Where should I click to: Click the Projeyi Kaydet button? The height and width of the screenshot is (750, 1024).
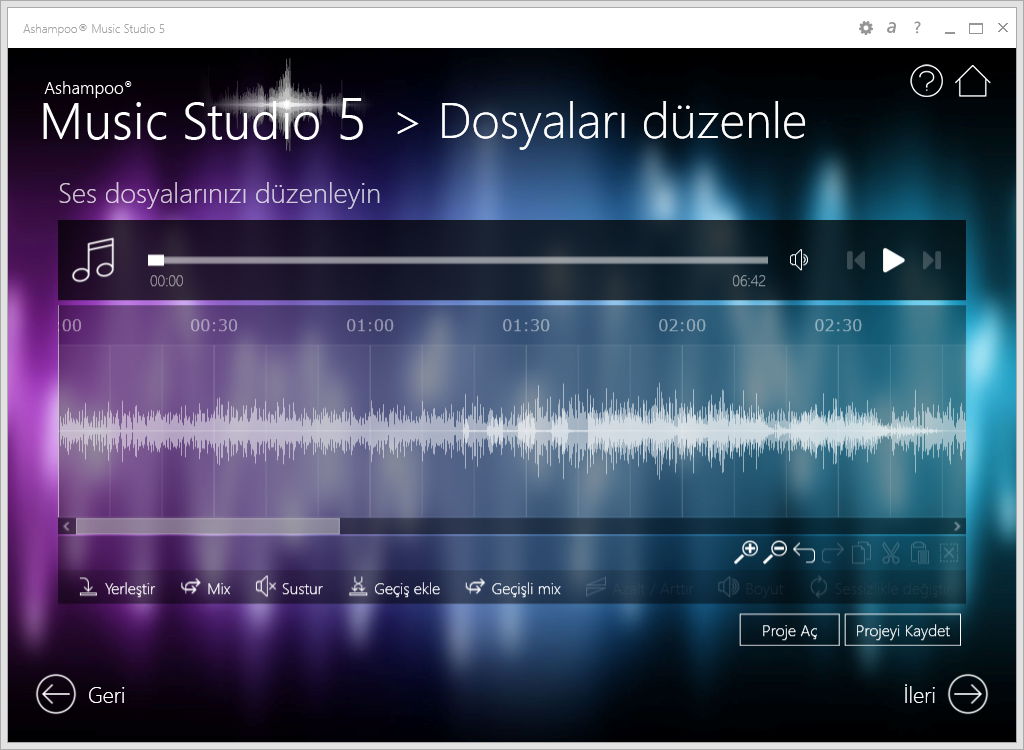click(x=902, y=631)
